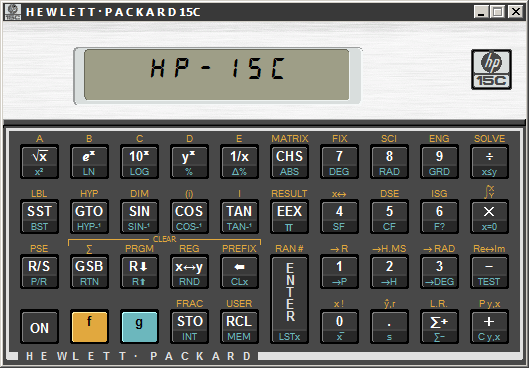Tap digit key 2

tap(389, 272)
